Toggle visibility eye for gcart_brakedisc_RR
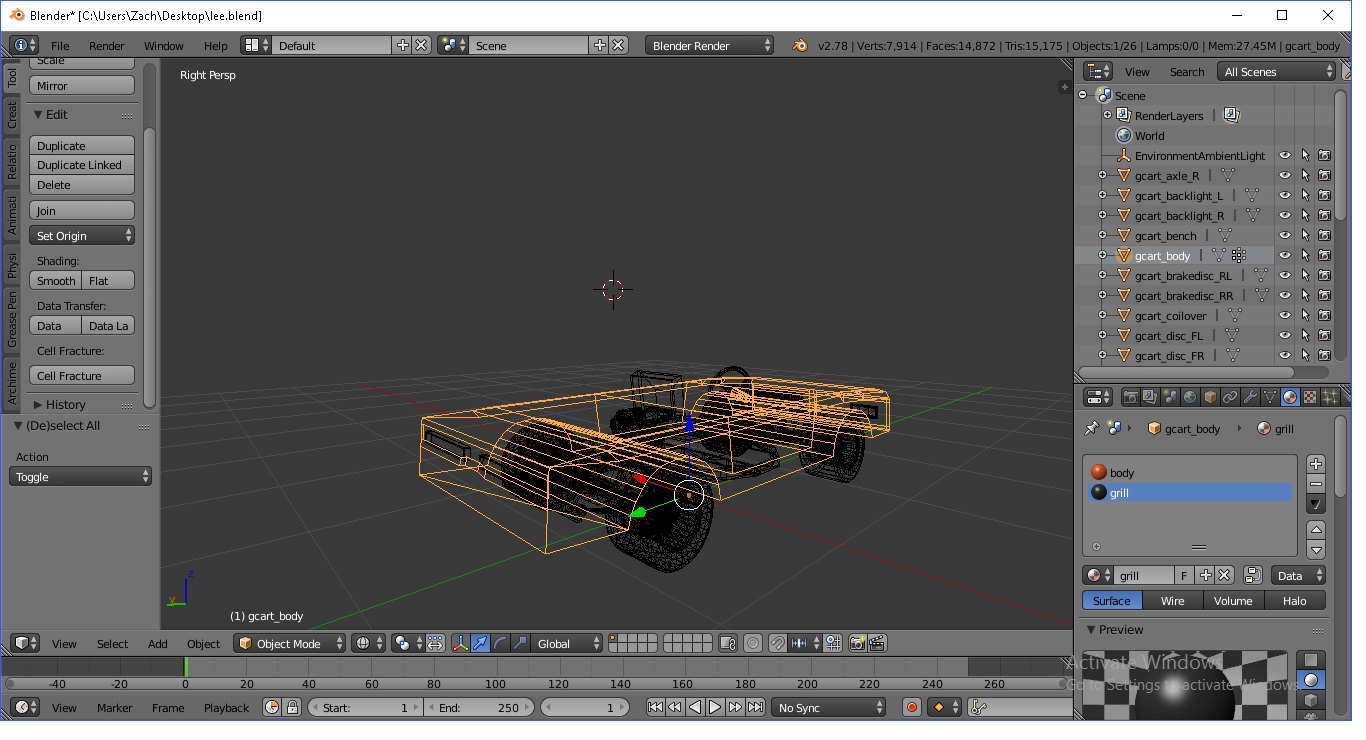The image size is (1366, 740). pyautogui.click(x=1285, y=296)
